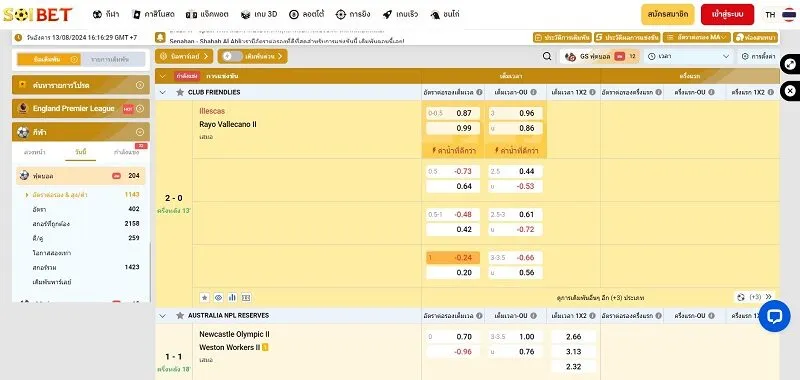The height and width of the screenshot is (380, 800).
Task: Collapse the AUSTRALIA NPL RESERVES league
Action: [x=163, y=316]
